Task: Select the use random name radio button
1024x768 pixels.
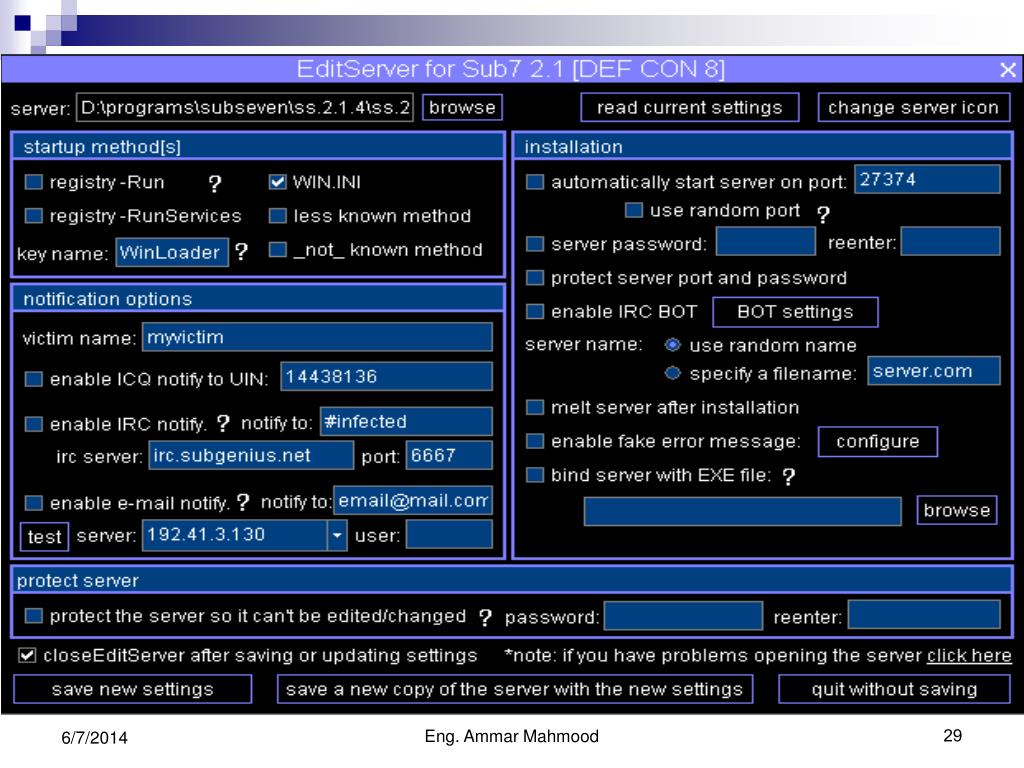Action: (x=672, y=345)
